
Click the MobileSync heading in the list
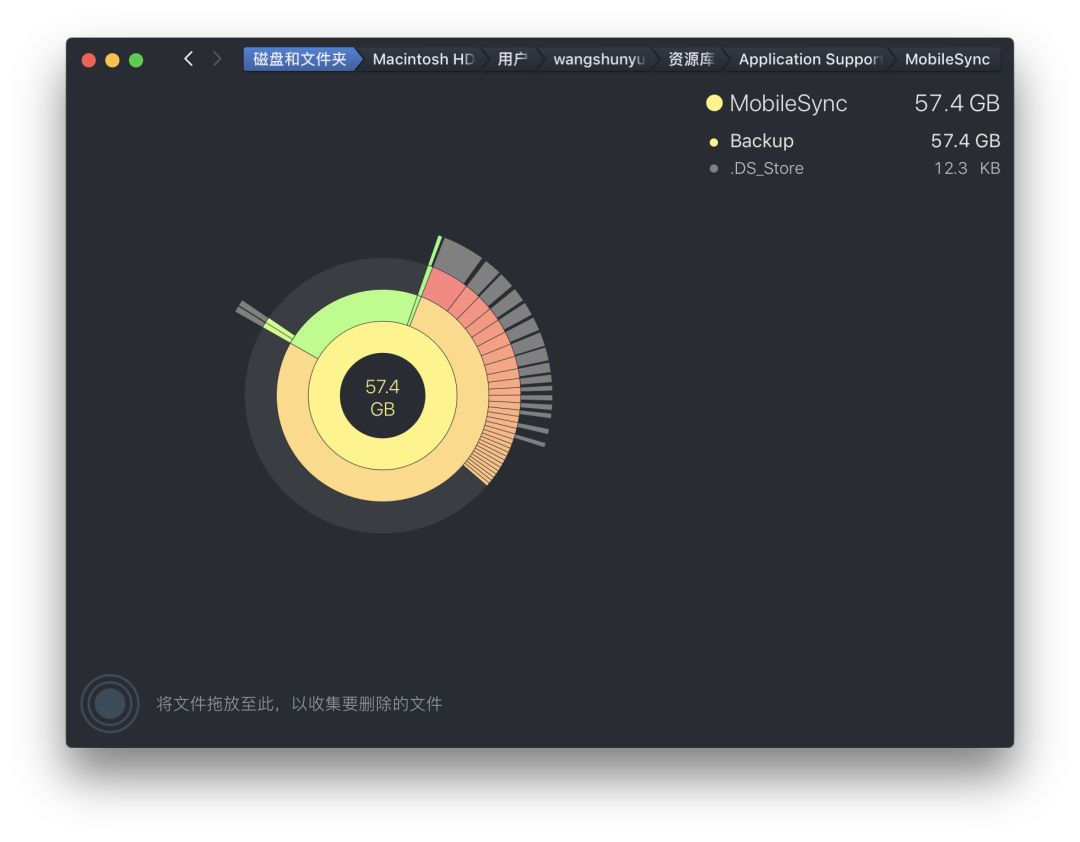coord(788,103)
